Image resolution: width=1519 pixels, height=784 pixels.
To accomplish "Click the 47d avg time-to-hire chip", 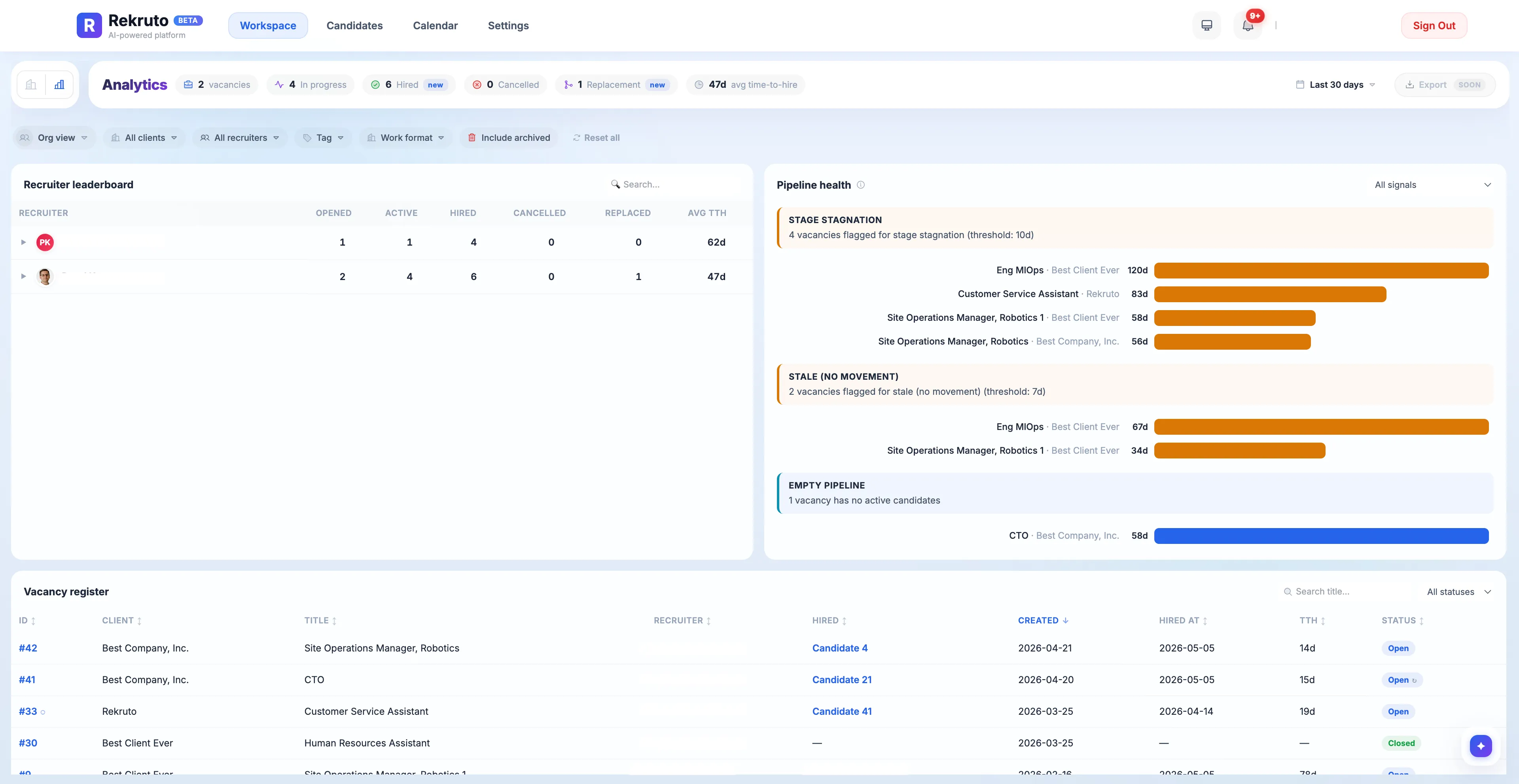I will coord(746,85).
